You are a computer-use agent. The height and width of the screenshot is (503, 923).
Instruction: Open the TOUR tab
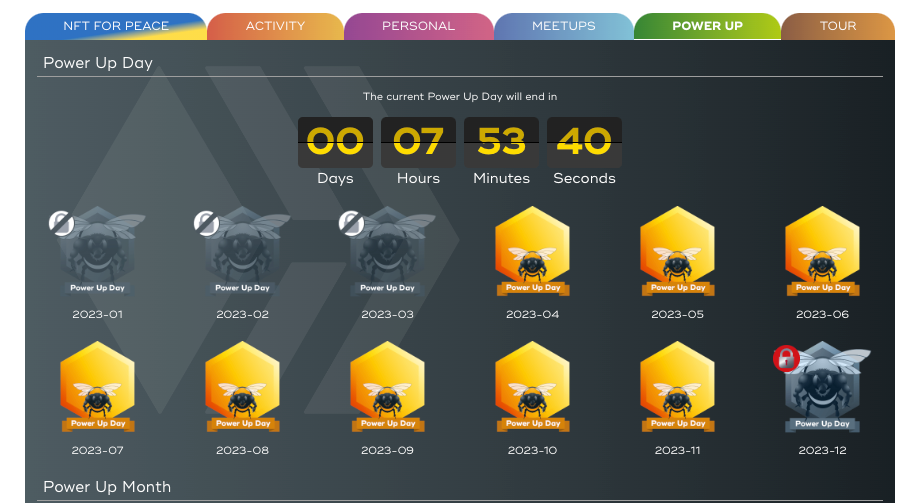(838, 26)
